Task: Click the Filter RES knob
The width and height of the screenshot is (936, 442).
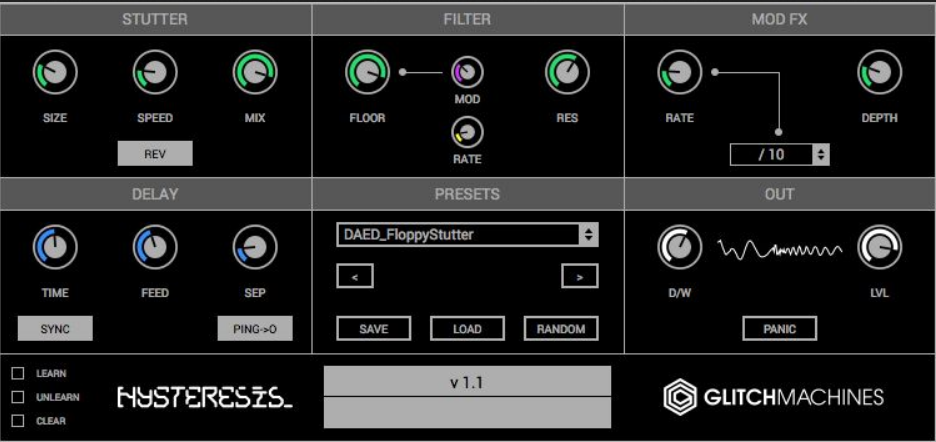Action: click(x=567, y=72)
